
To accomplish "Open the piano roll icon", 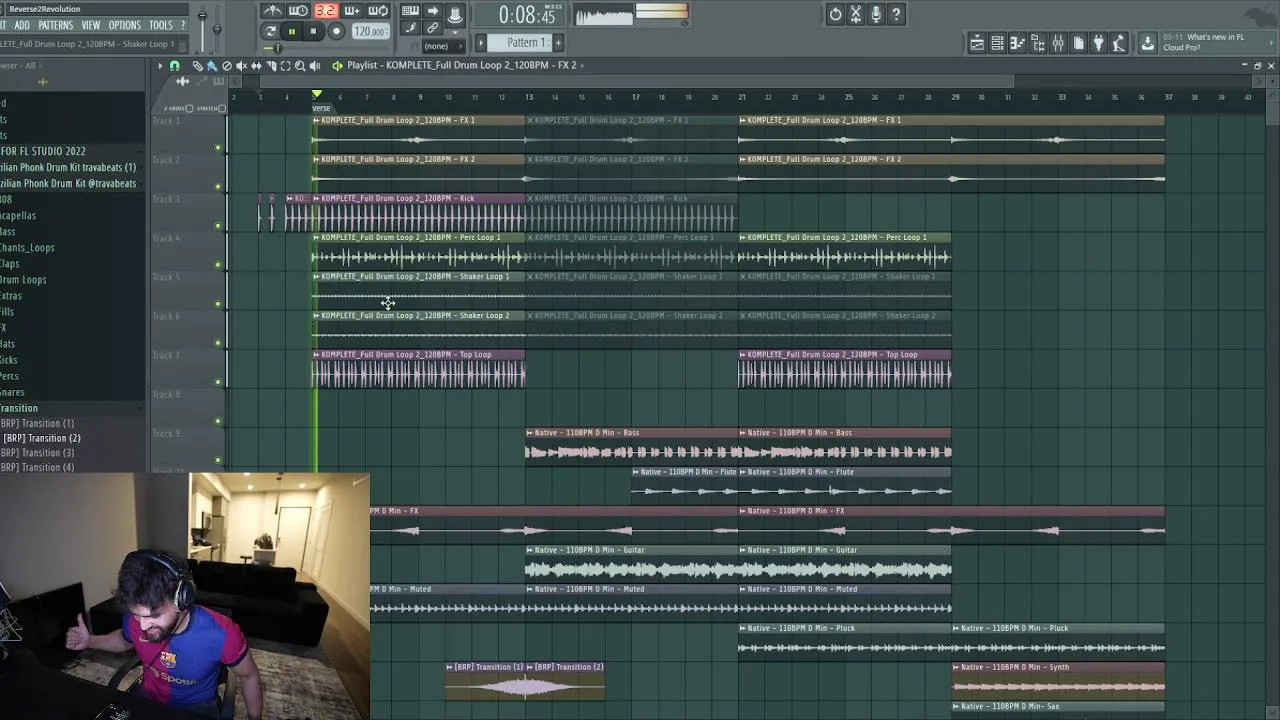I will 1017,43.
